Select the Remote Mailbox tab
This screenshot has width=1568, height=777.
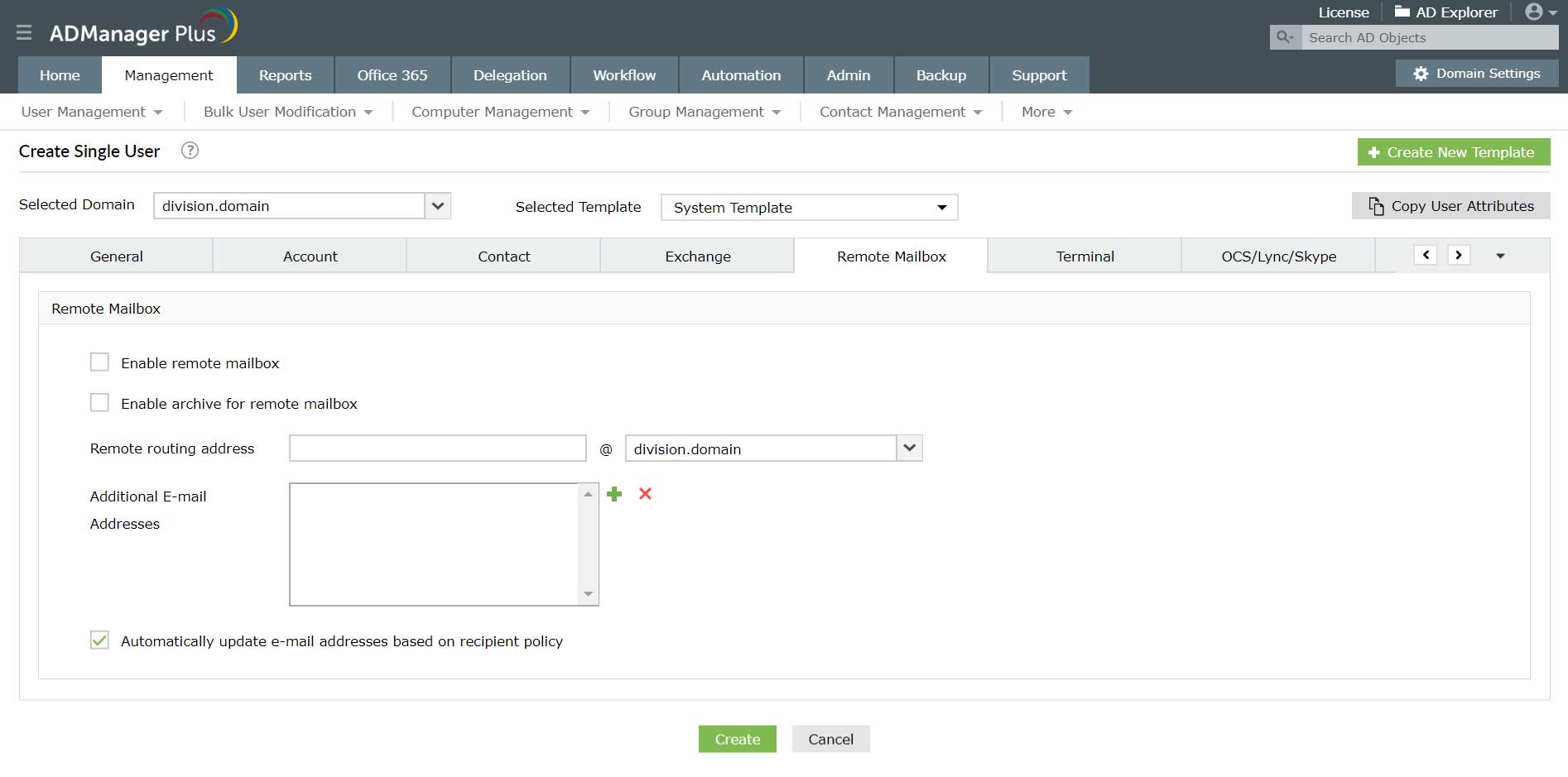point(892,257)
